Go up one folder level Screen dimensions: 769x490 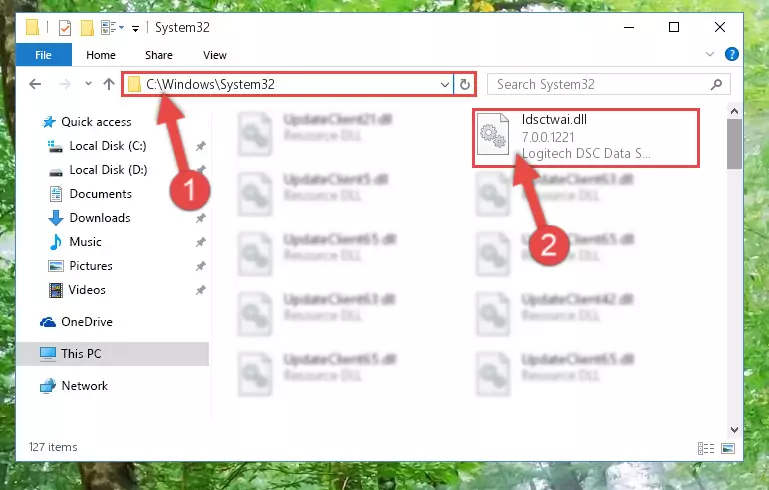109,84
